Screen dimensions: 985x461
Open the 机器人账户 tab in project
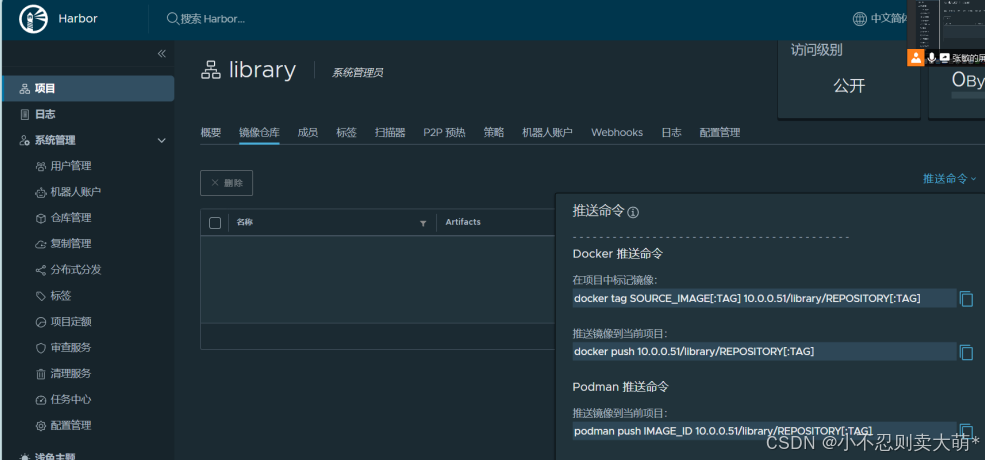pyautogui.click(x=548, y=133)
